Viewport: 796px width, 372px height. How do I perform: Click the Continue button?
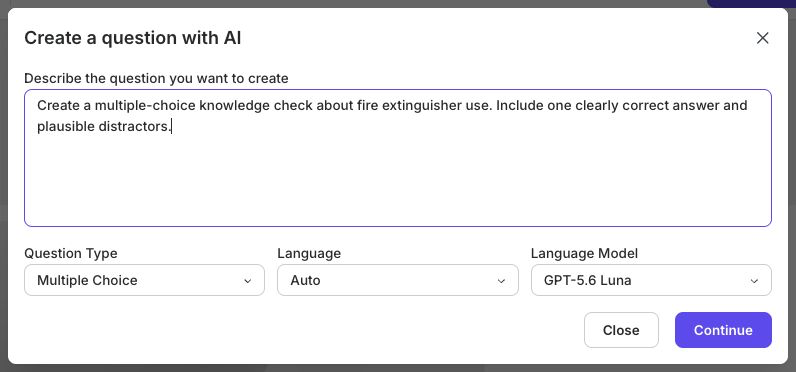[x=723, y=330]
